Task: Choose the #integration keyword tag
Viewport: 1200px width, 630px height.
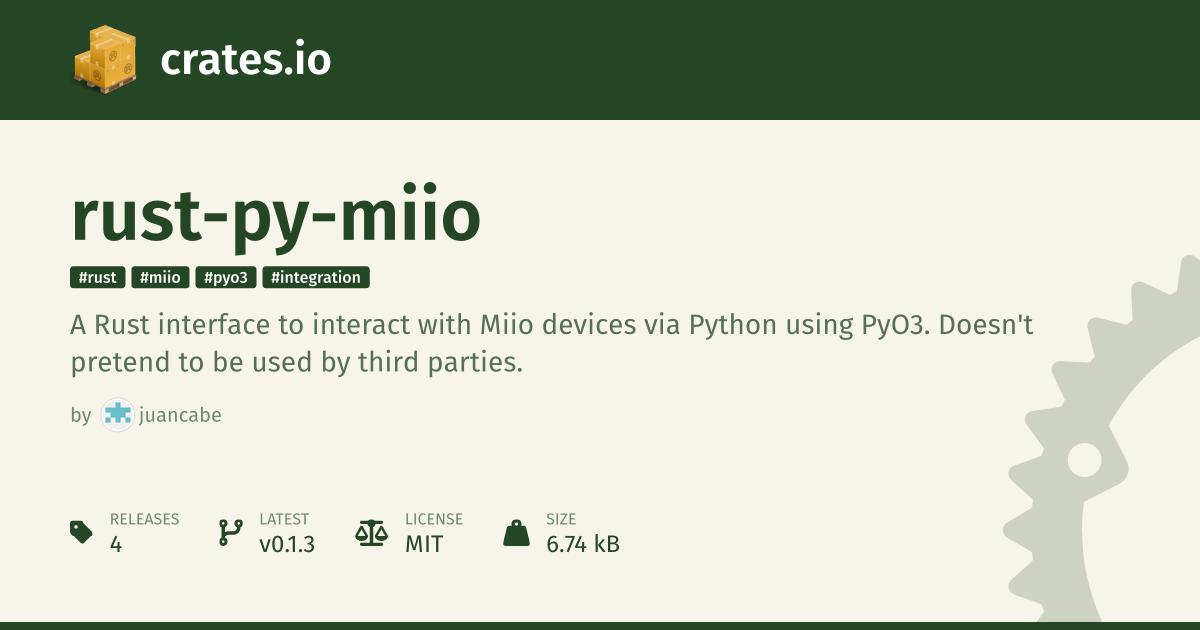Action: [x=316, y=278]
